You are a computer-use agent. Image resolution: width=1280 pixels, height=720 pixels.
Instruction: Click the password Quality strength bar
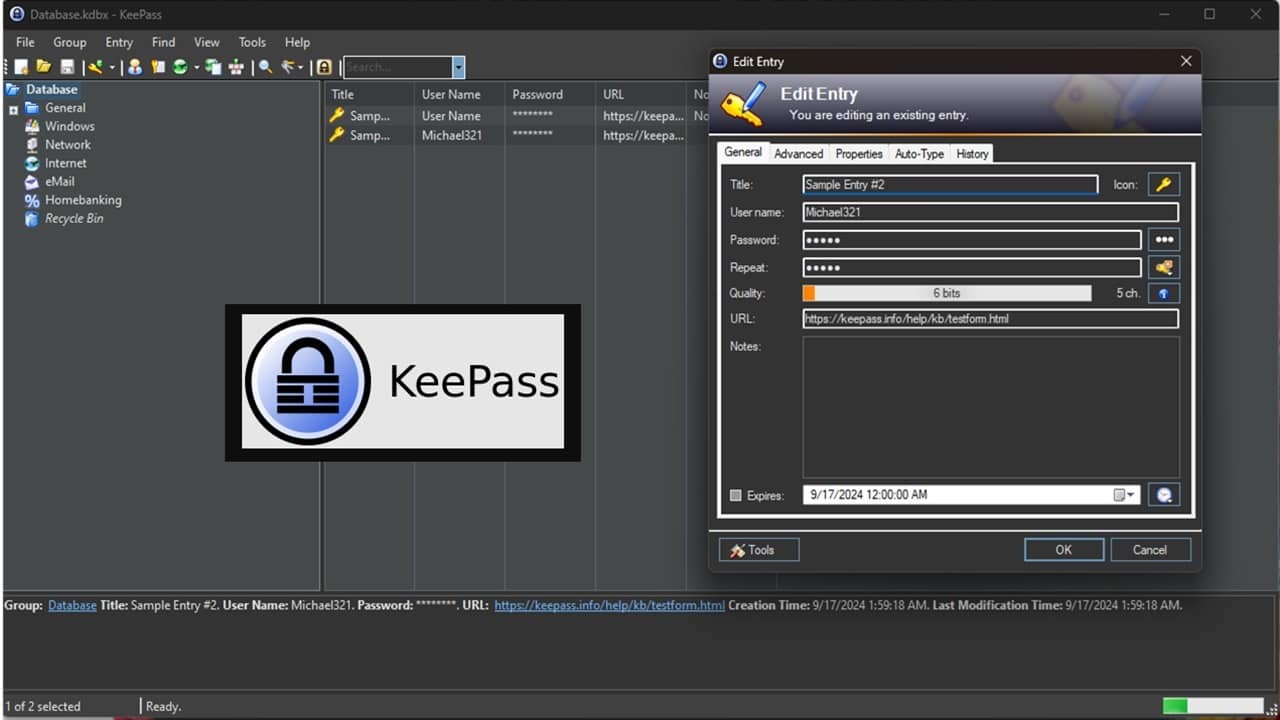pos(945,293)
